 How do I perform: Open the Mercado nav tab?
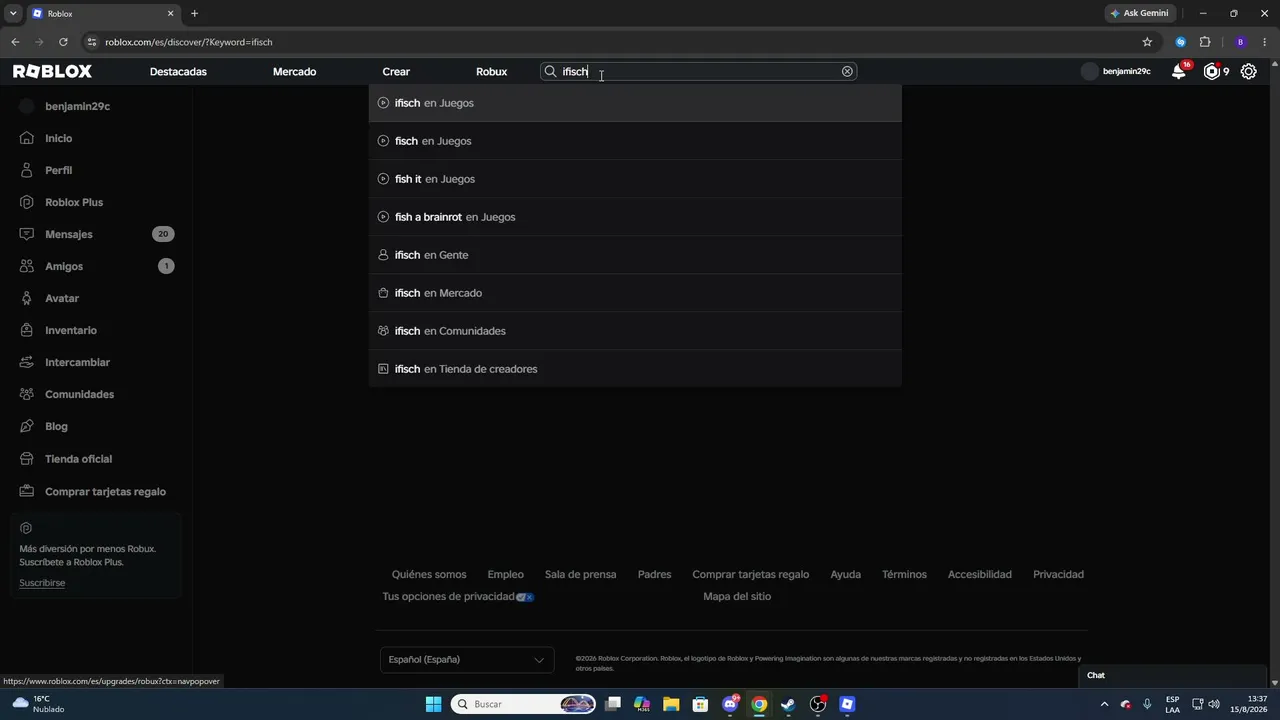(294, 72)
